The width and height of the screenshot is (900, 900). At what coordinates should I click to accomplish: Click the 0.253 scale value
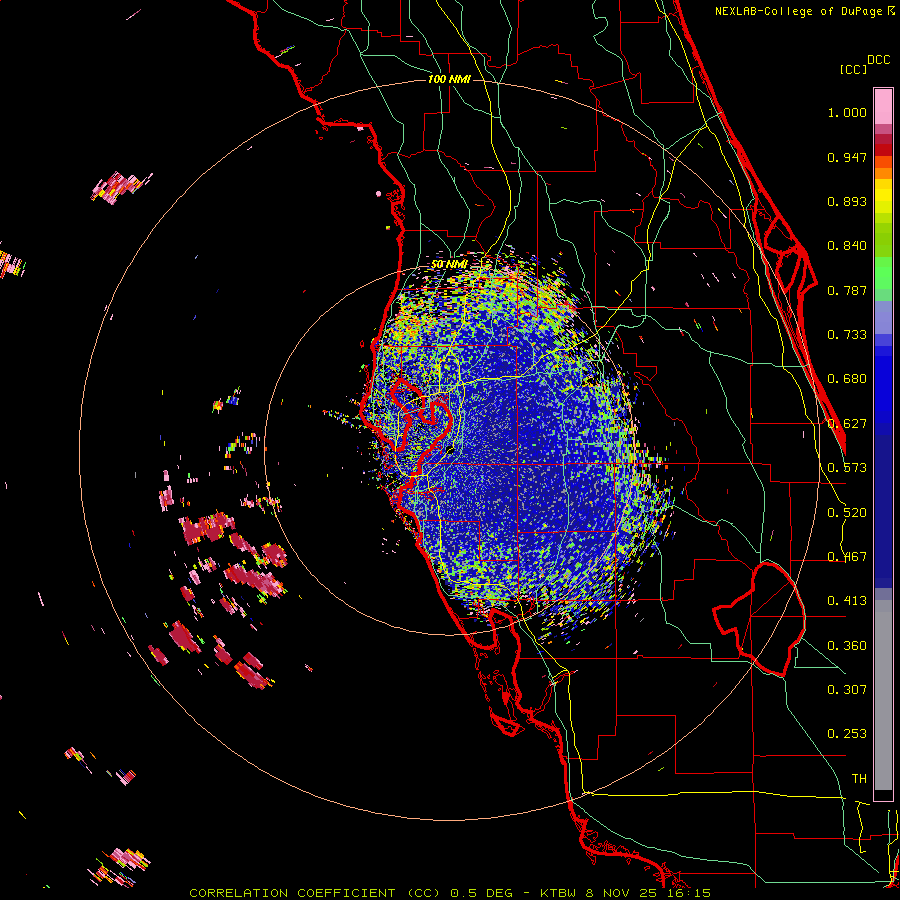(847, 734)
